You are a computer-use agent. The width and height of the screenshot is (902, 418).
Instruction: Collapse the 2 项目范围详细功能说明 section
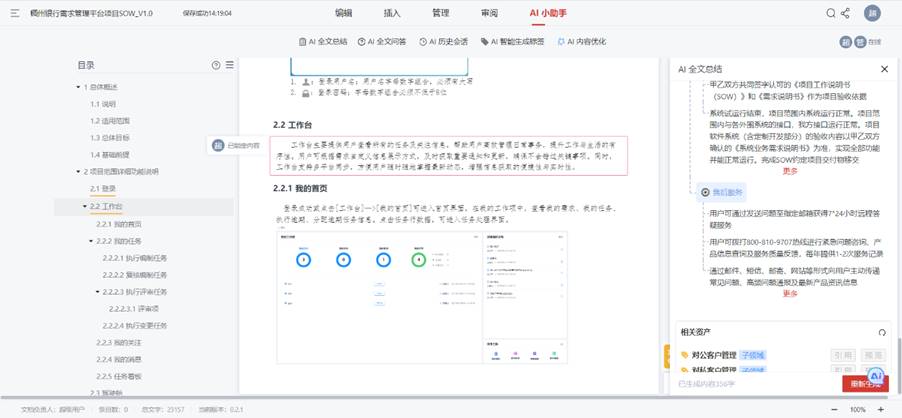(x=78, y=172)
